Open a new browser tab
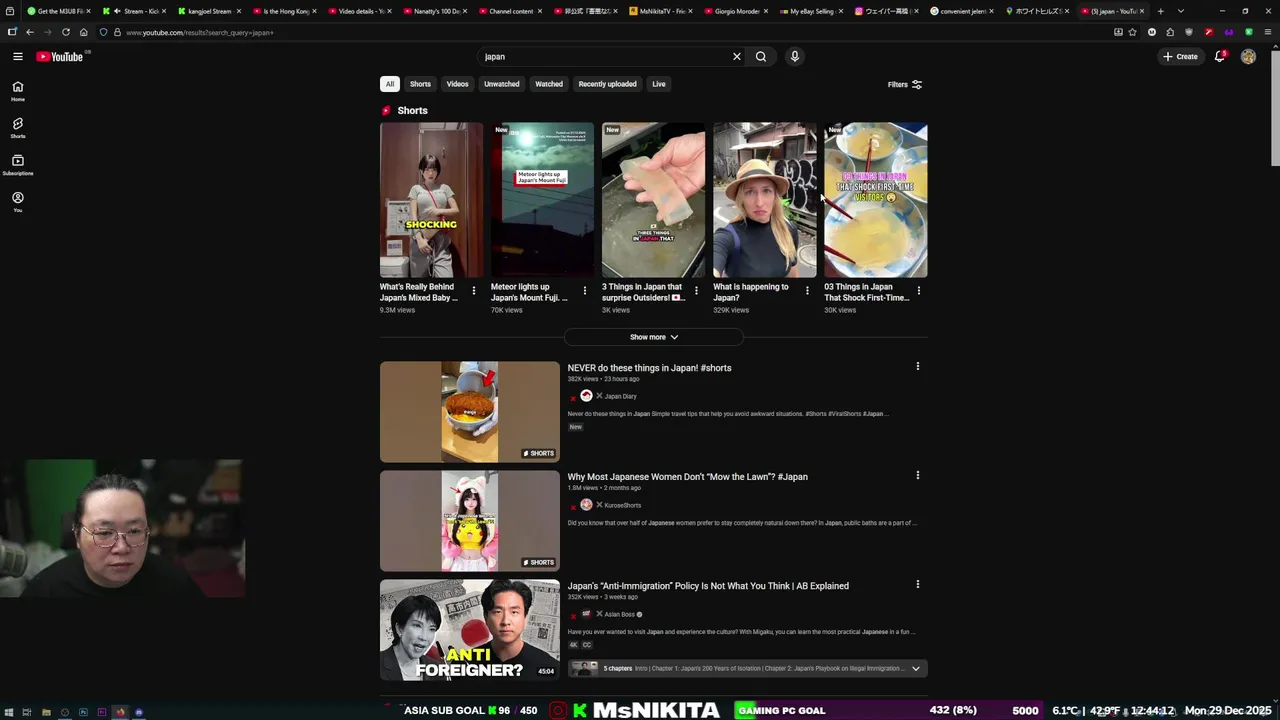1280x720 pixels. pyautogui.click(x=1160, y=11)
